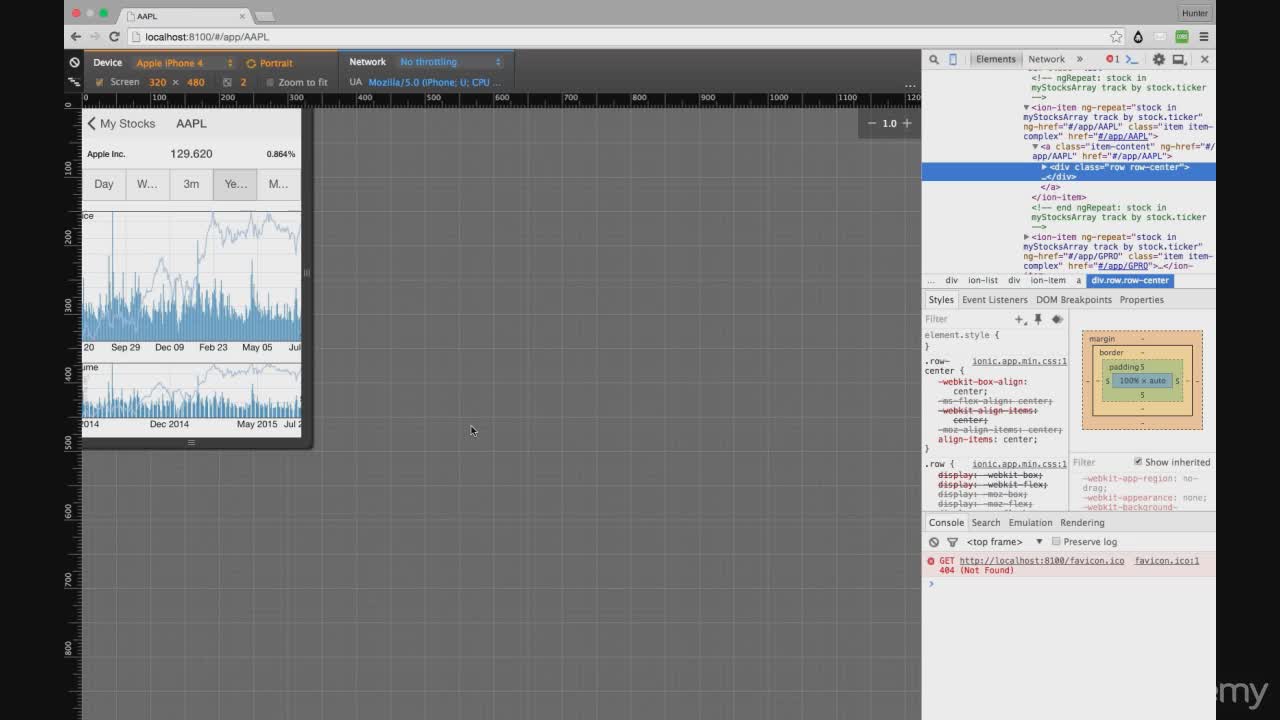Expand the div row row-center node
Image resolution: width=1280 pixels, height=720 pixels.
click(1044, 167)
